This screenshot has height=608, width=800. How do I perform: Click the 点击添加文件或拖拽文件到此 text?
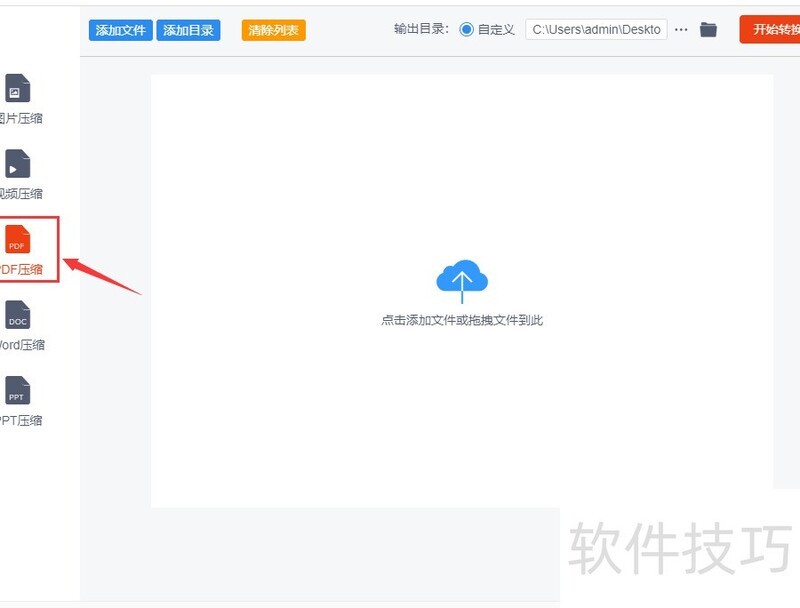click(461, 320)
